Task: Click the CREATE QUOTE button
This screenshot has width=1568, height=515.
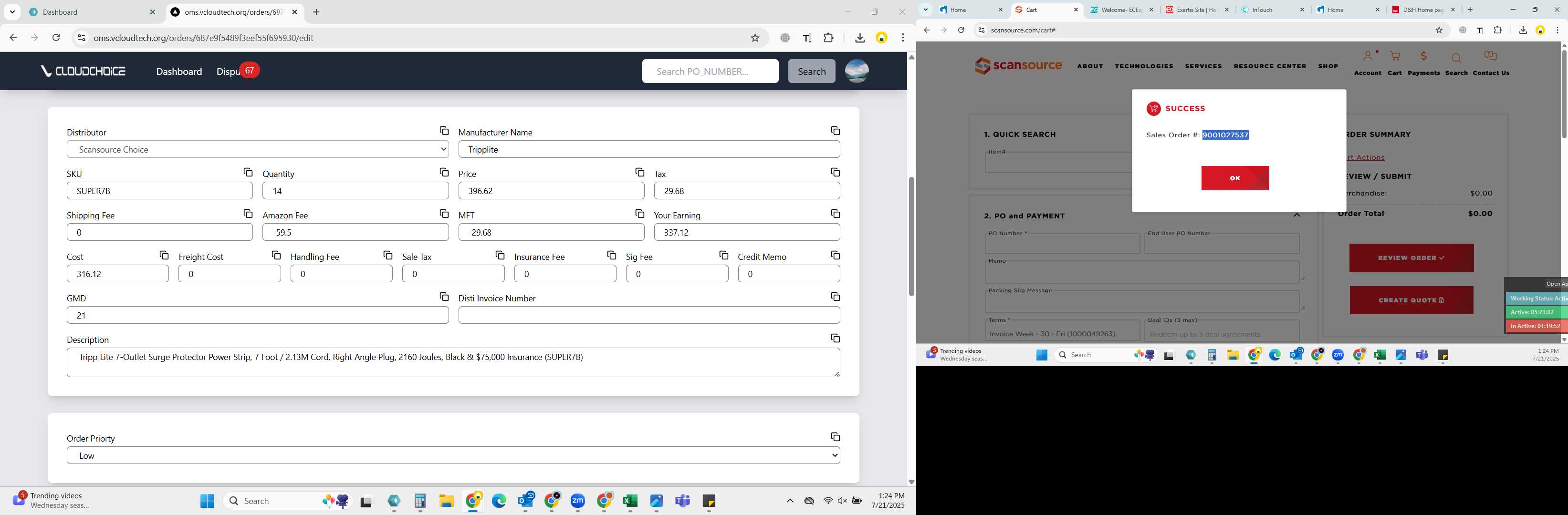Action: coord(1411,300)
